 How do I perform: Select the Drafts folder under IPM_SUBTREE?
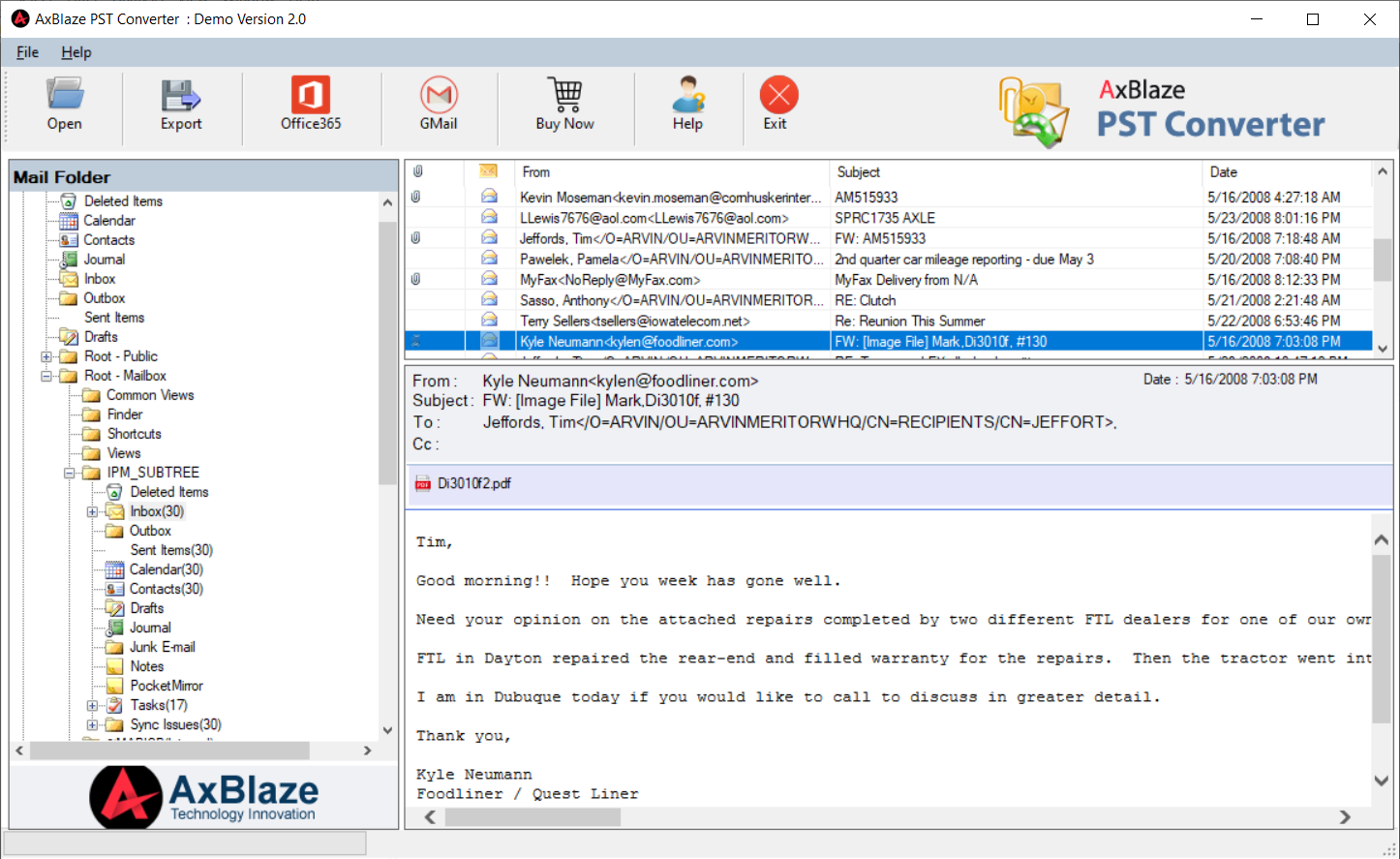click(147, 608)
